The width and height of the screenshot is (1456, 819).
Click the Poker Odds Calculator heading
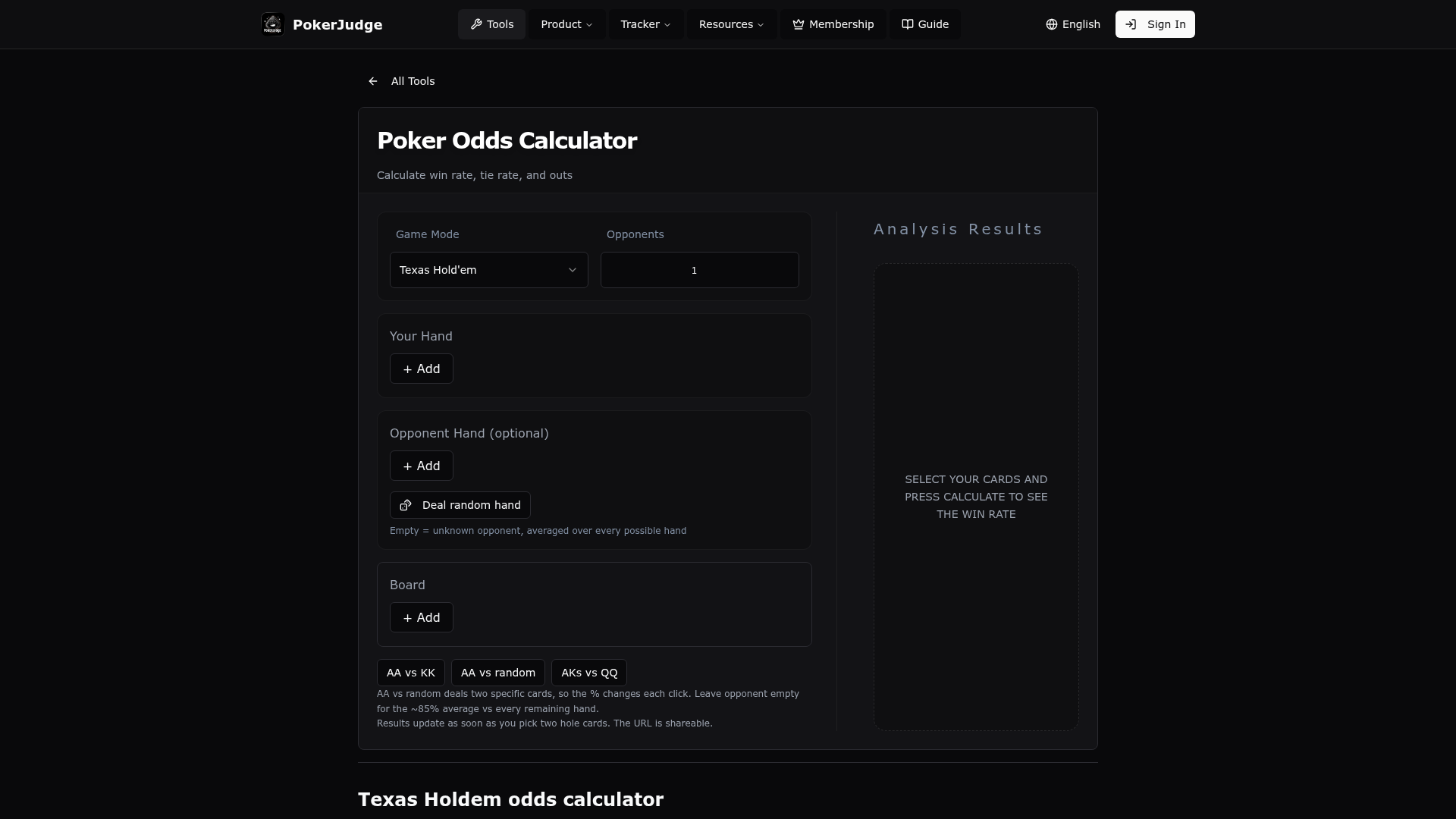coord(507,141)
